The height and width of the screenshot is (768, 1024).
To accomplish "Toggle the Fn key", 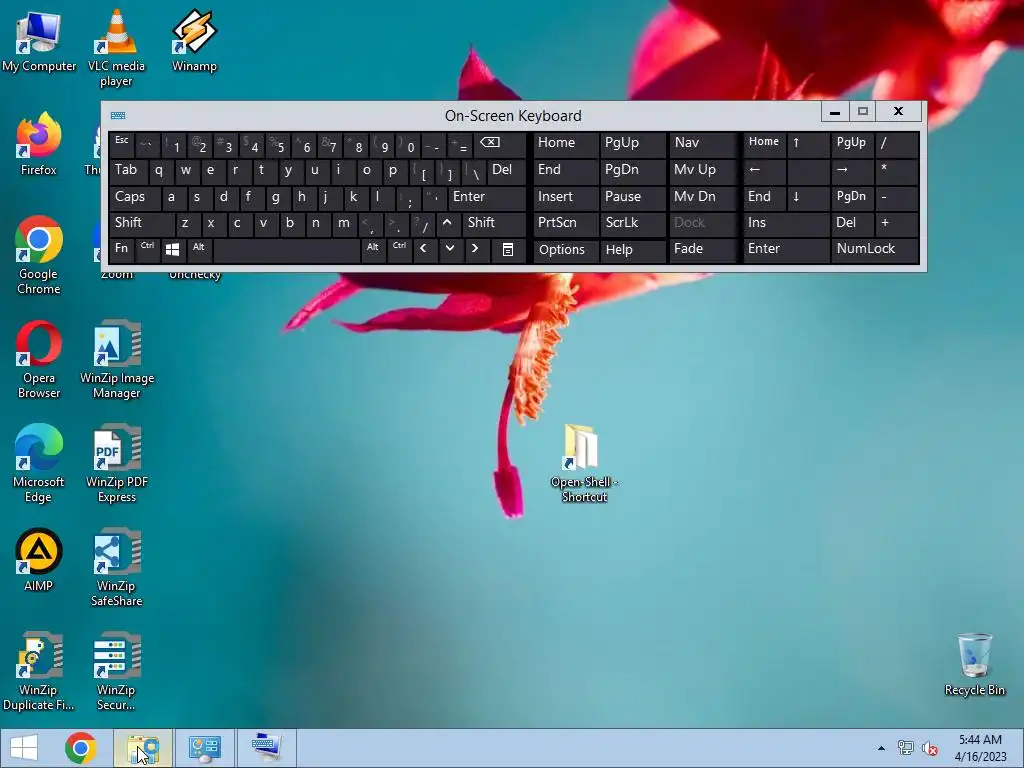I will [x=122, y=249].
